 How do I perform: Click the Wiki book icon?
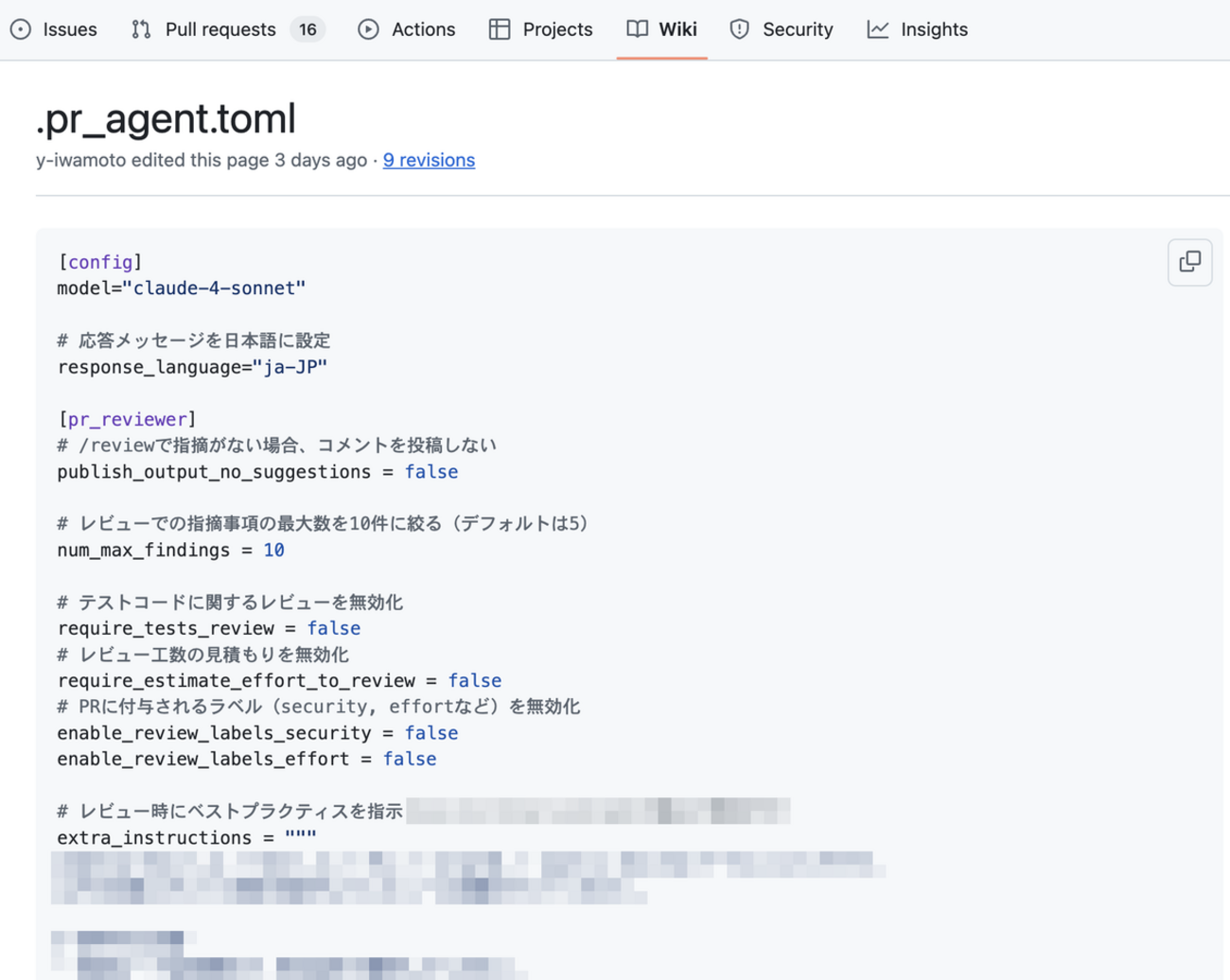[638, 29]
